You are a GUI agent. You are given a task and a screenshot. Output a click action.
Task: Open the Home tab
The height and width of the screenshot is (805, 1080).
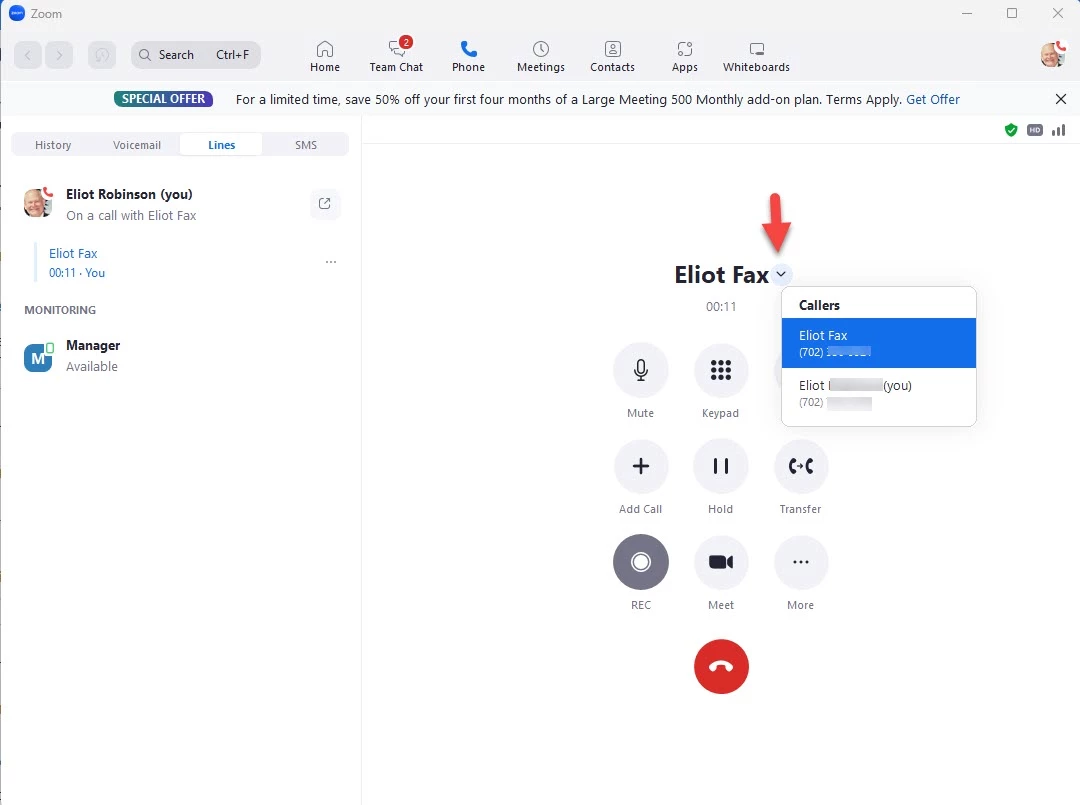[x=324, y=56]
